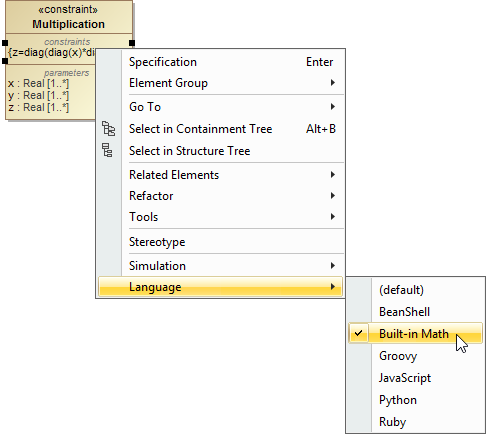Open the Related Elements submenu
486x434 pixels.
[220, 175]
